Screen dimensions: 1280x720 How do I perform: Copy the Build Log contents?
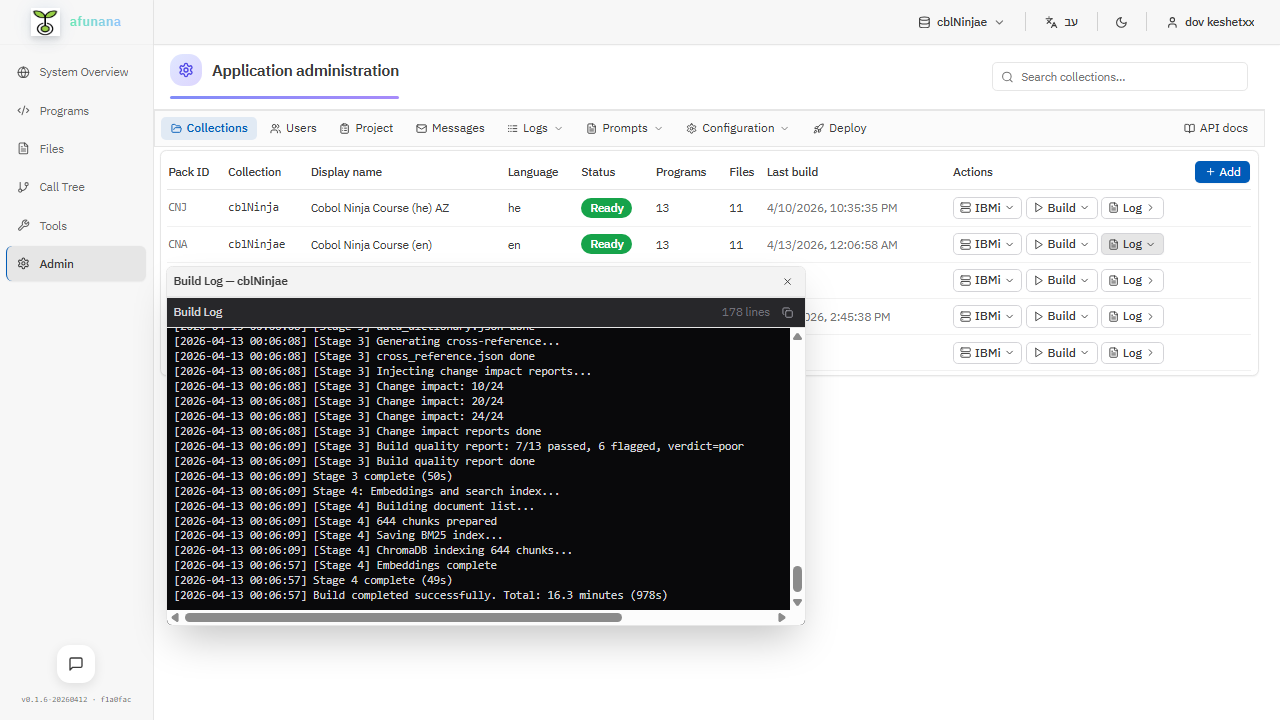[x=787, y=312]
